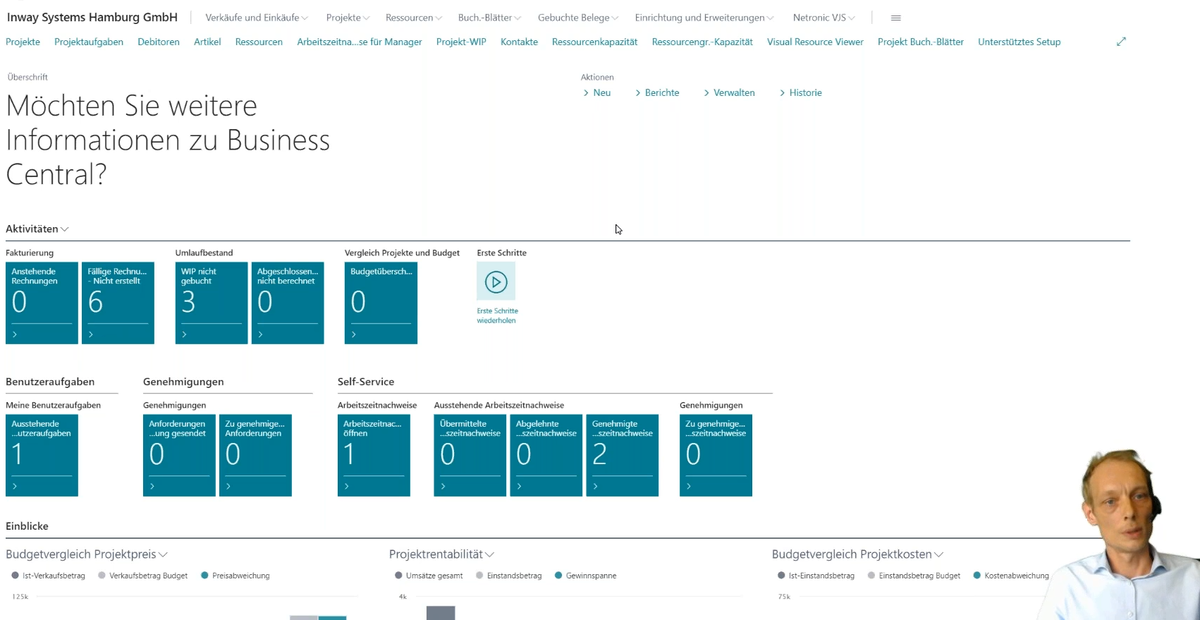Click the Ist-Verkaufsbetrag legend color dot

15,576
